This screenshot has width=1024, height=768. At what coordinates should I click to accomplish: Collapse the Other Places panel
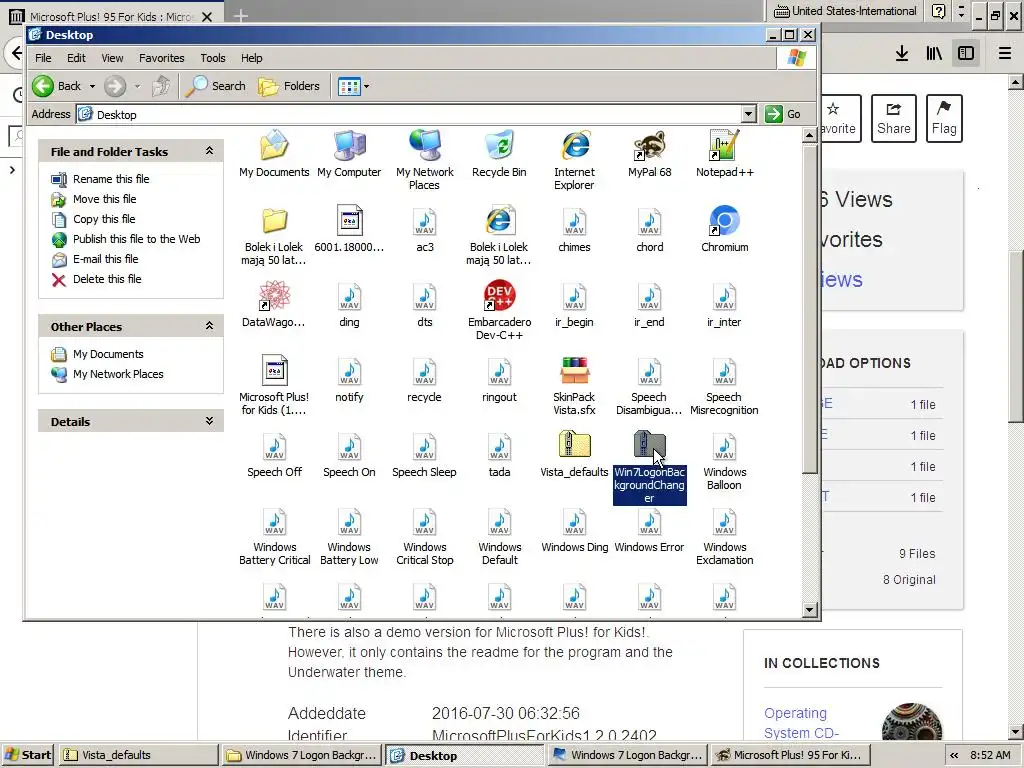[x=209, y=326]
